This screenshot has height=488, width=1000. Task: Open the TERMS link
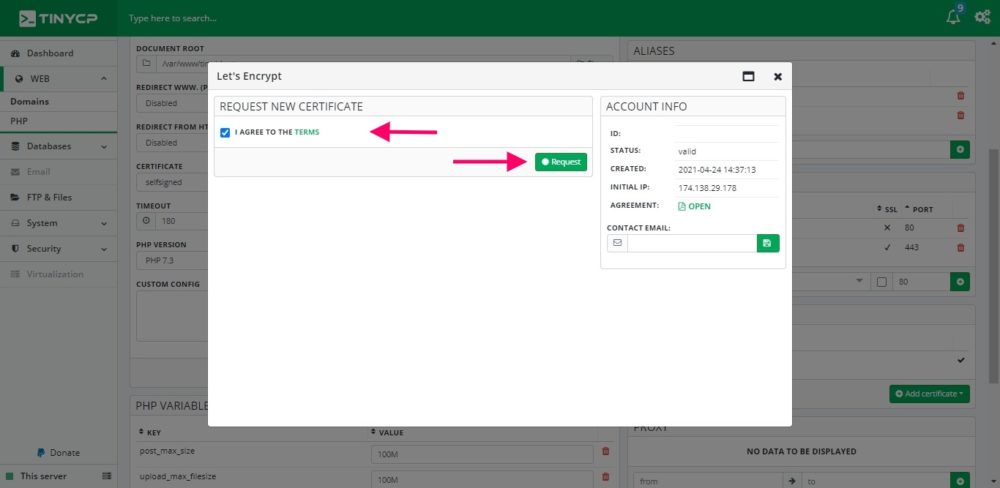307,133
